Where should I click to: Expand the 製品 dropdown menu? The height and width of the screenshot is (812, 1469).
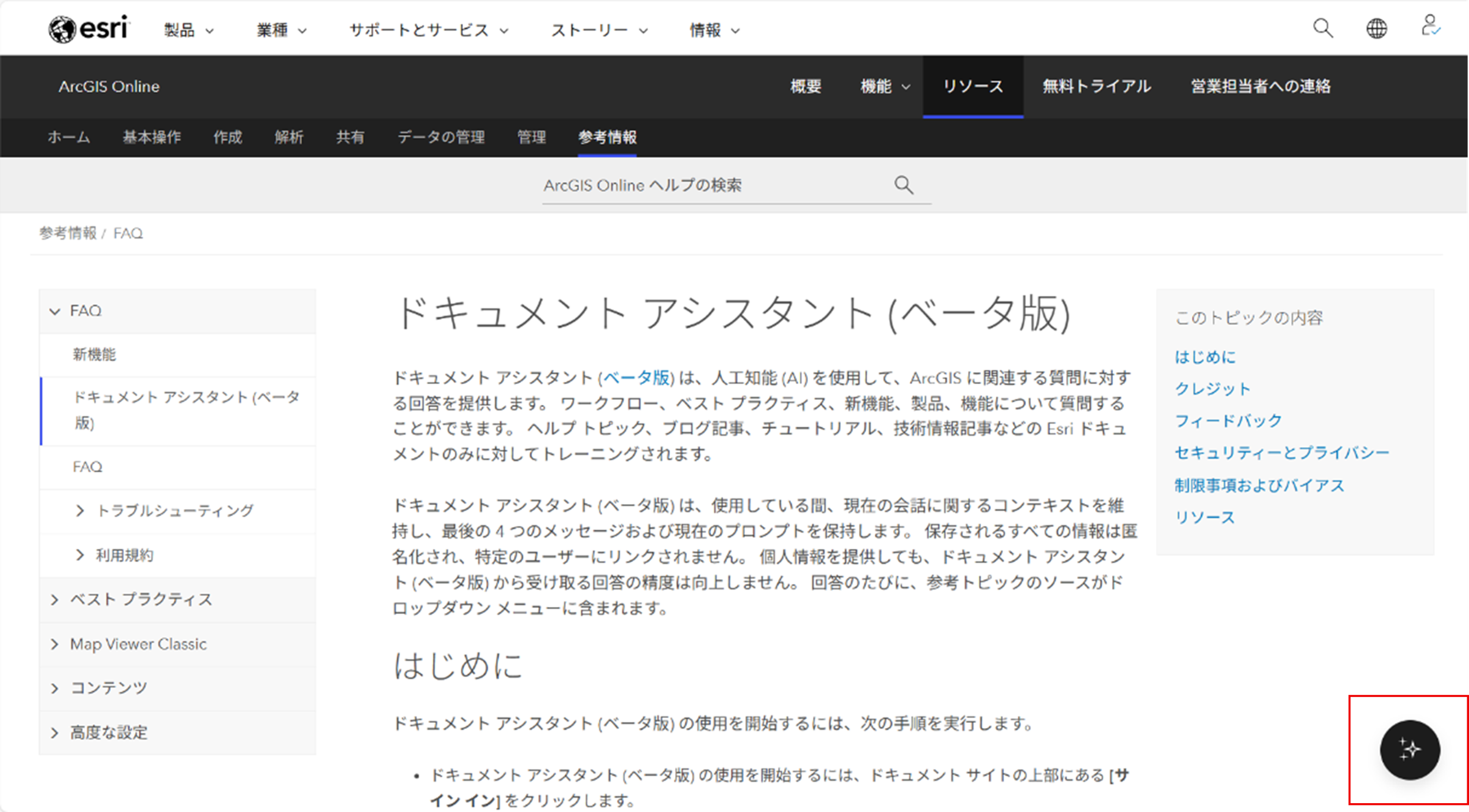pos(188,30)
